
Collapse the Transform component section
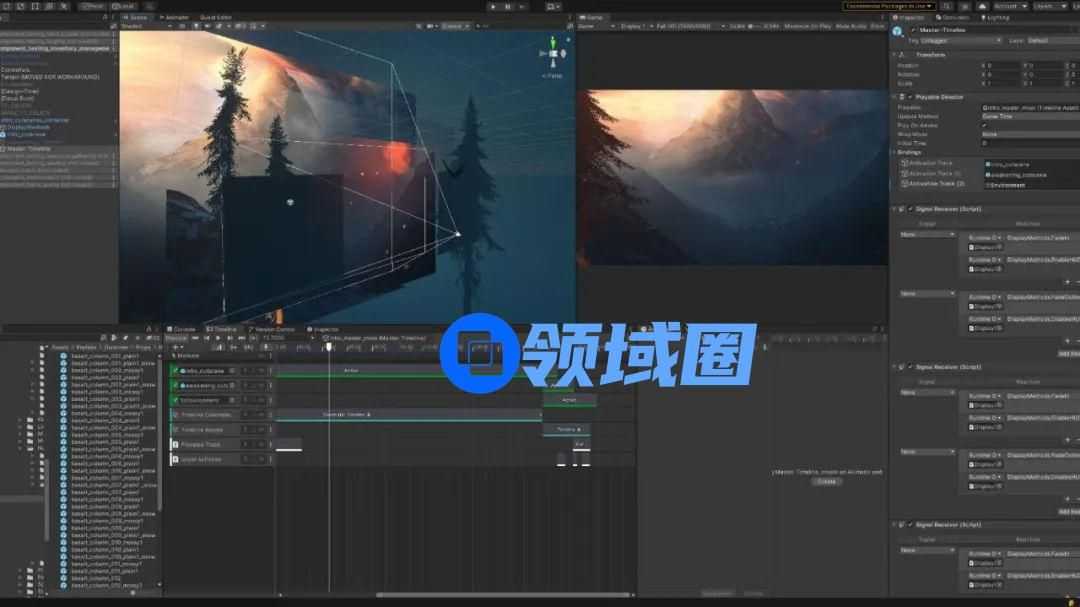click(894, 55)
